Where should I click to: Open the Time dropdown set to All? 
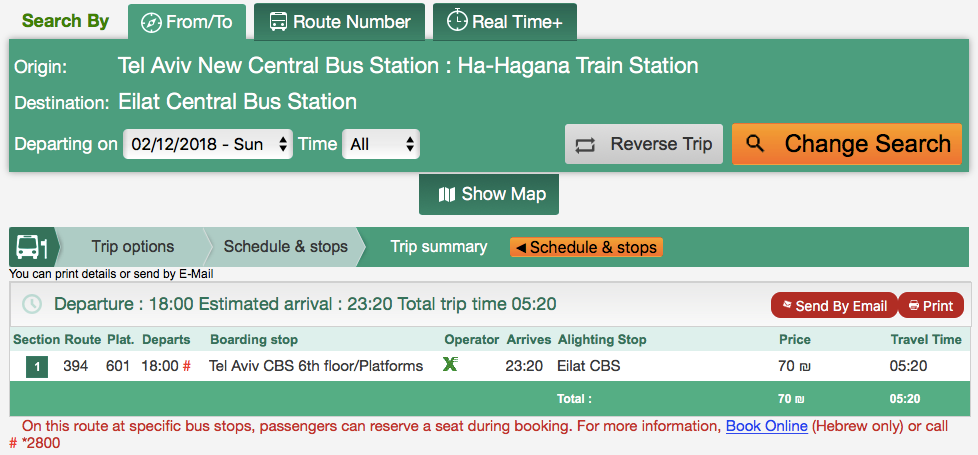[381, 145]
